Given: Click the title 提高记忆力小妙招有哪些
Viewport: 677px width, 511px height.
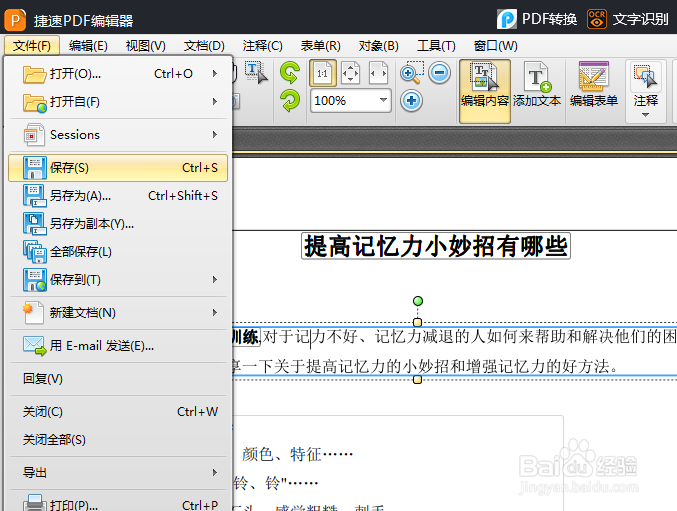Looking at the screenshot, I should point(436,246).
